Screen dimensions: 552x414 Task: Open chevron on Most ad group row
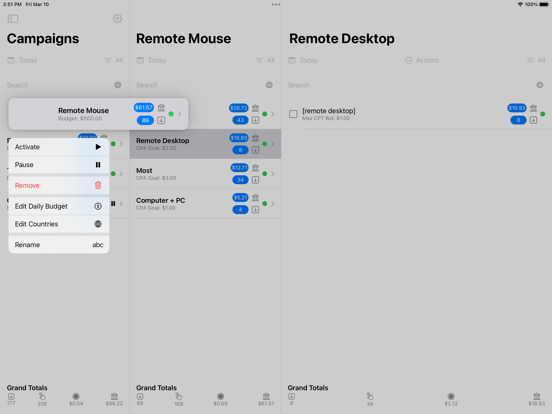273,174
